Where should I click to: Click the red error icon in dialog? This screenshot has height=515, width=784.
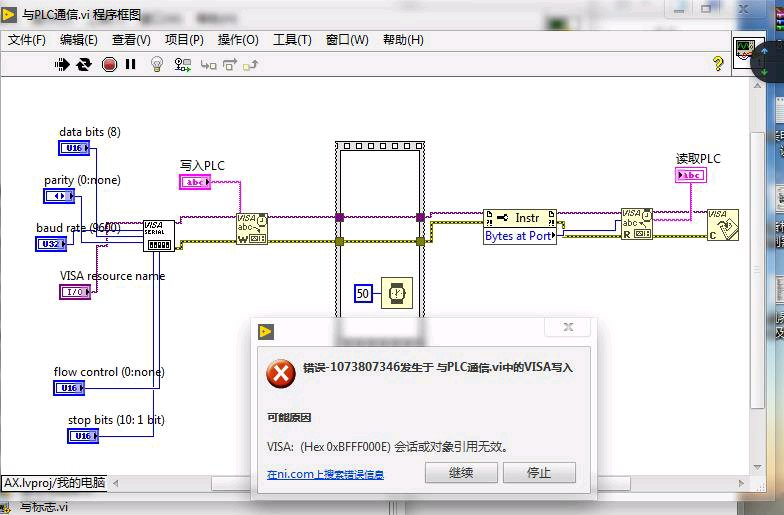281,373
